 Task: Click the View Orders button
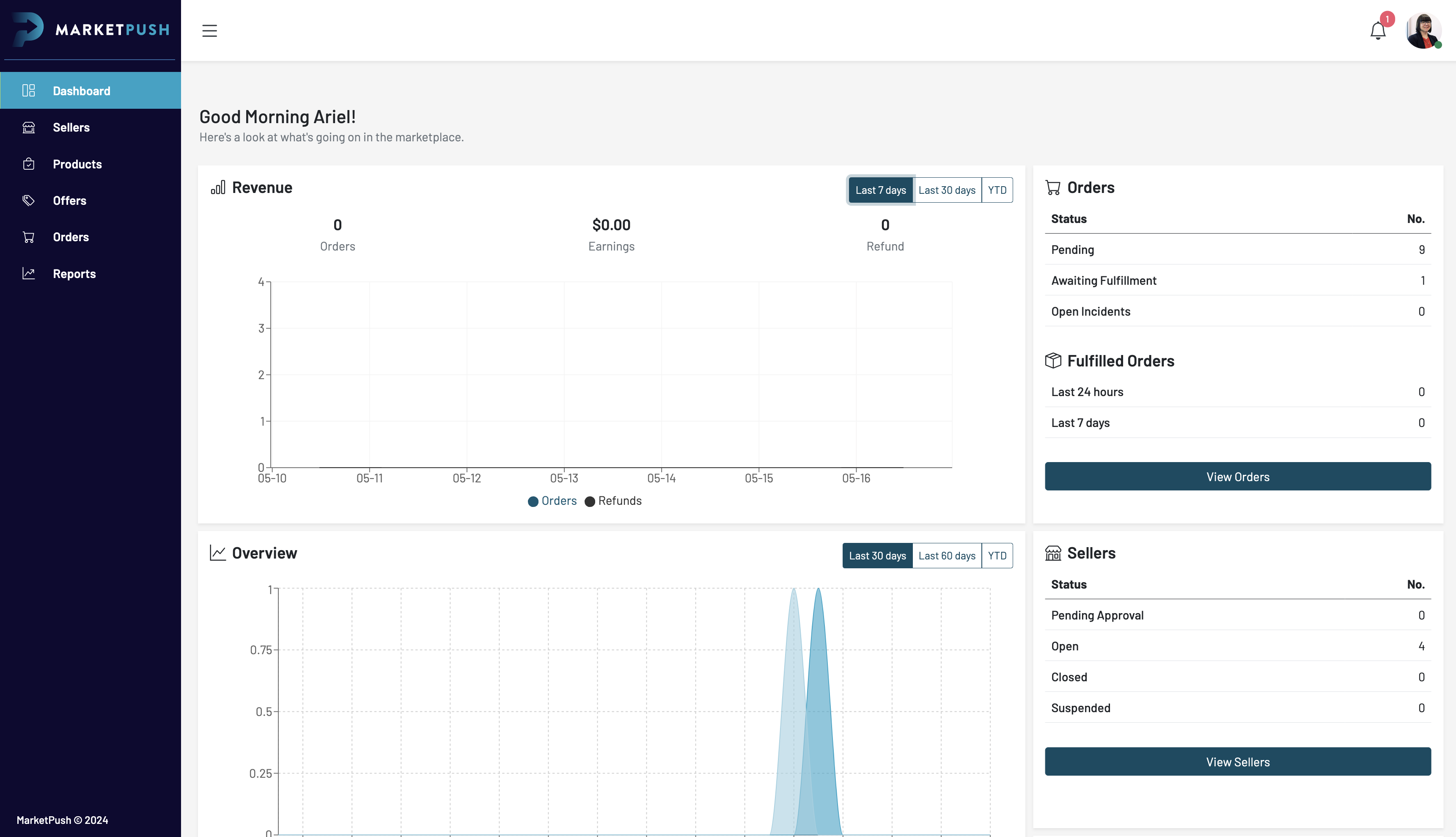tap(1237, 476)
